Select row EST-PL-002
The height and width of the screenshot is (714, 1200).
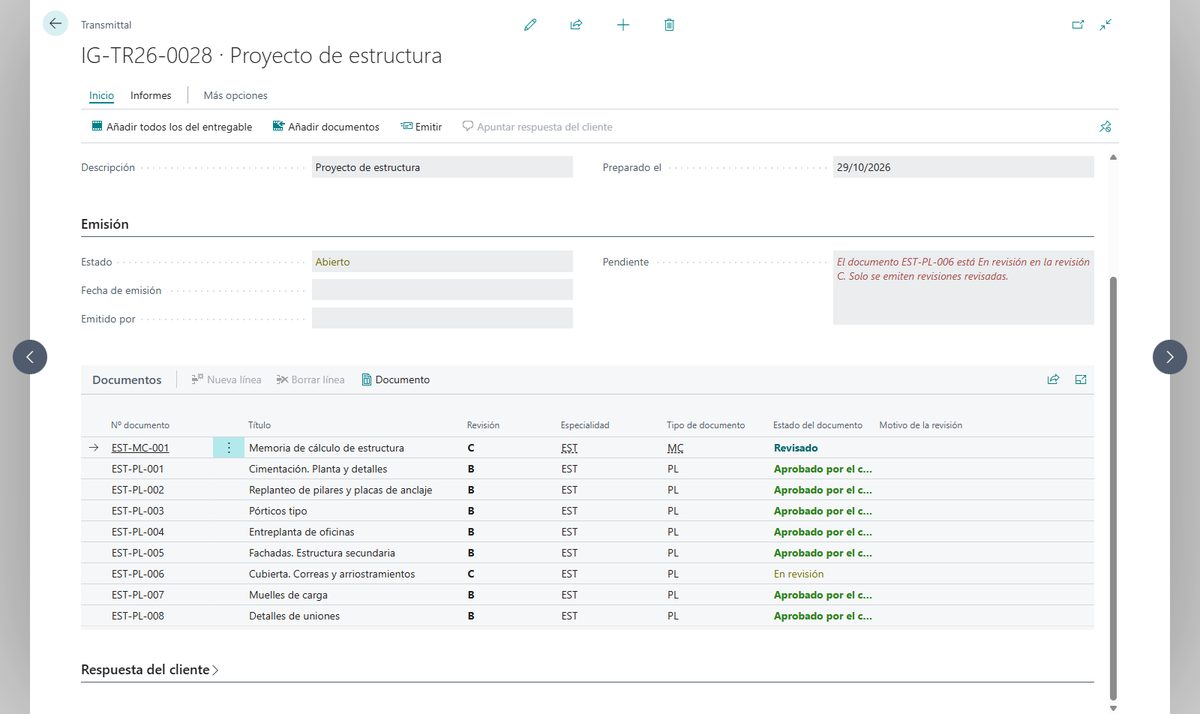(588, 490)
